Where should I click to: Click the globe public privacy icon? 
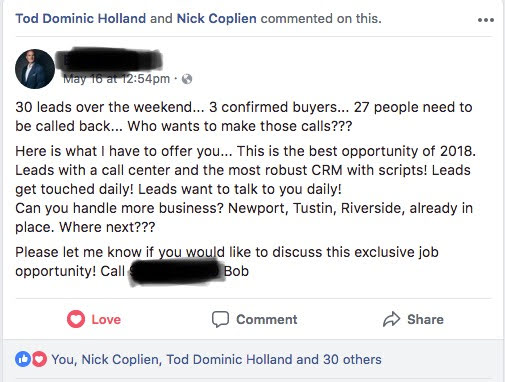pos(187,79)
